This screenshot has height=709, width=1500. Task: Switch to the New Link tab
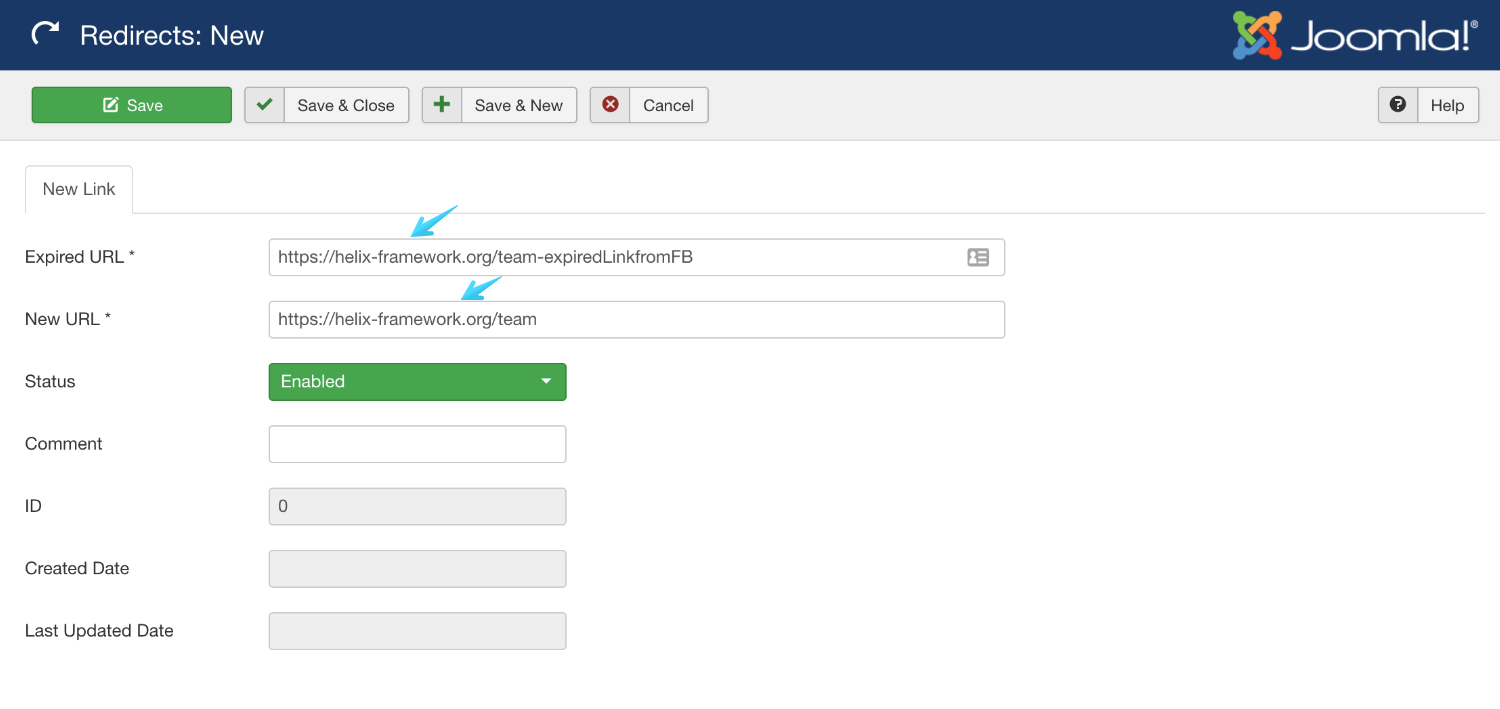[79, 189]
